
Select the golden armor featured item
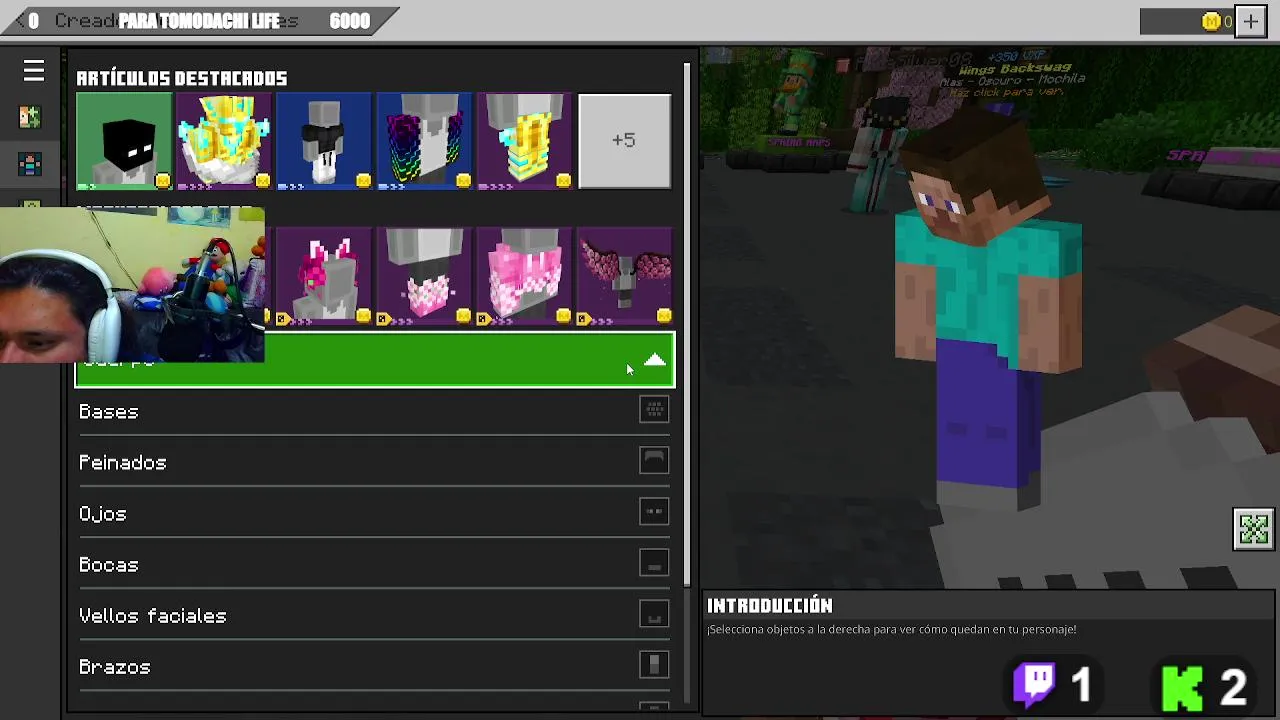click(524, 141)
